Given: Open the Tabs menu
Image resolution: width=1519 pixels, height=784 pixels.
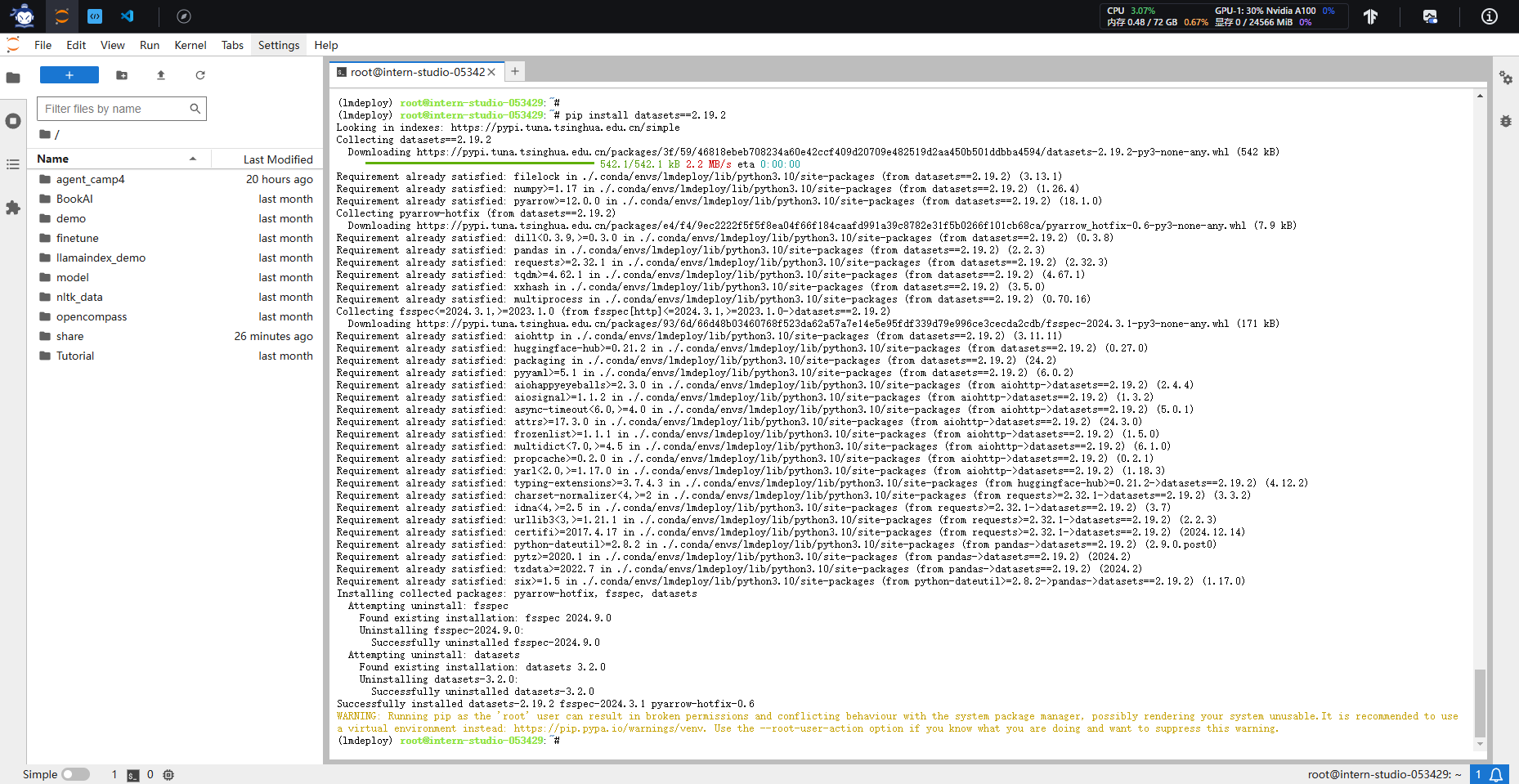Looking at the screenshot, I should (x=233, y=45).
